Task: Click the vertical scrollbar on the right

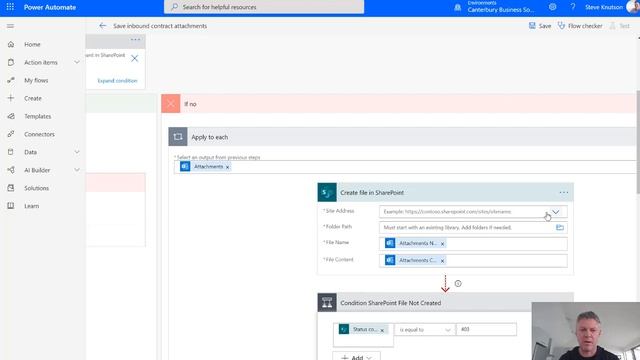Action: pyautogui.click(x=638, y=142)
